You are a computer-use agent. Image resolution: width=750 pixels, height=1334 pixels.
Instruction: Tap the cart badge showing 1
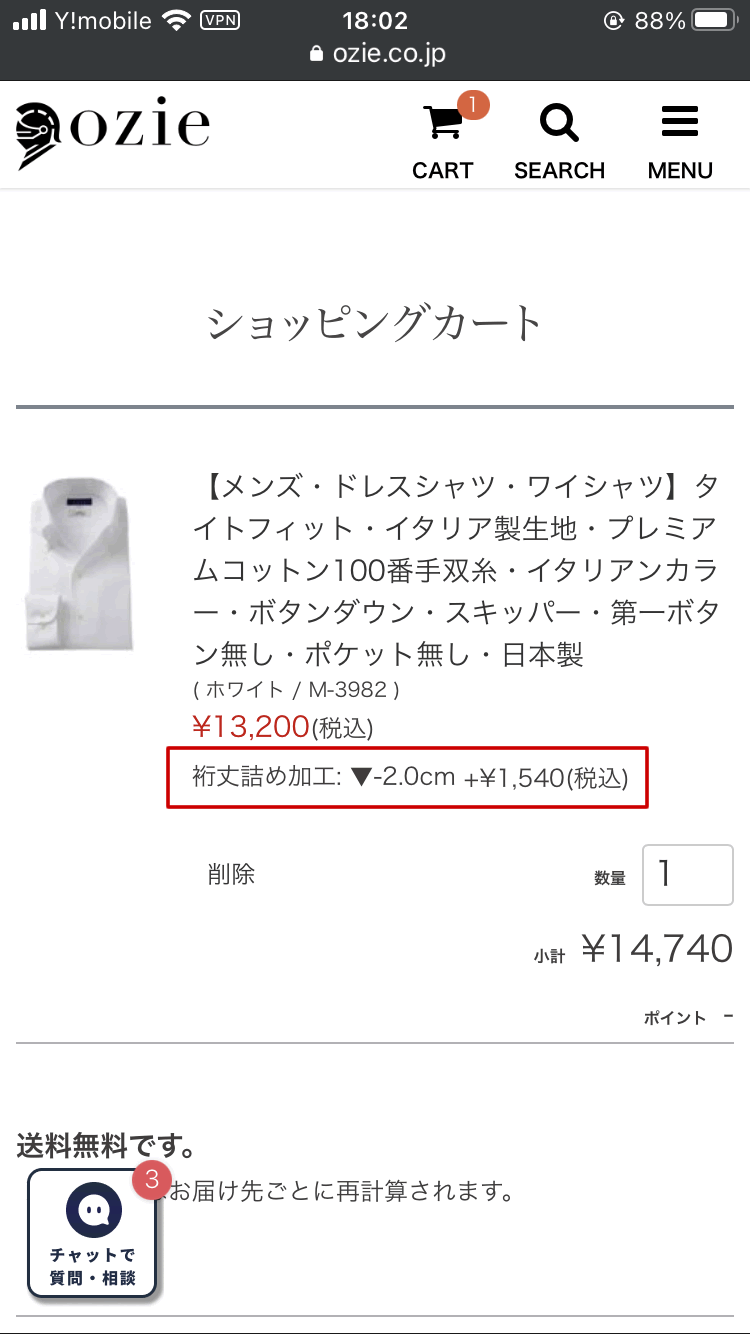473,104
